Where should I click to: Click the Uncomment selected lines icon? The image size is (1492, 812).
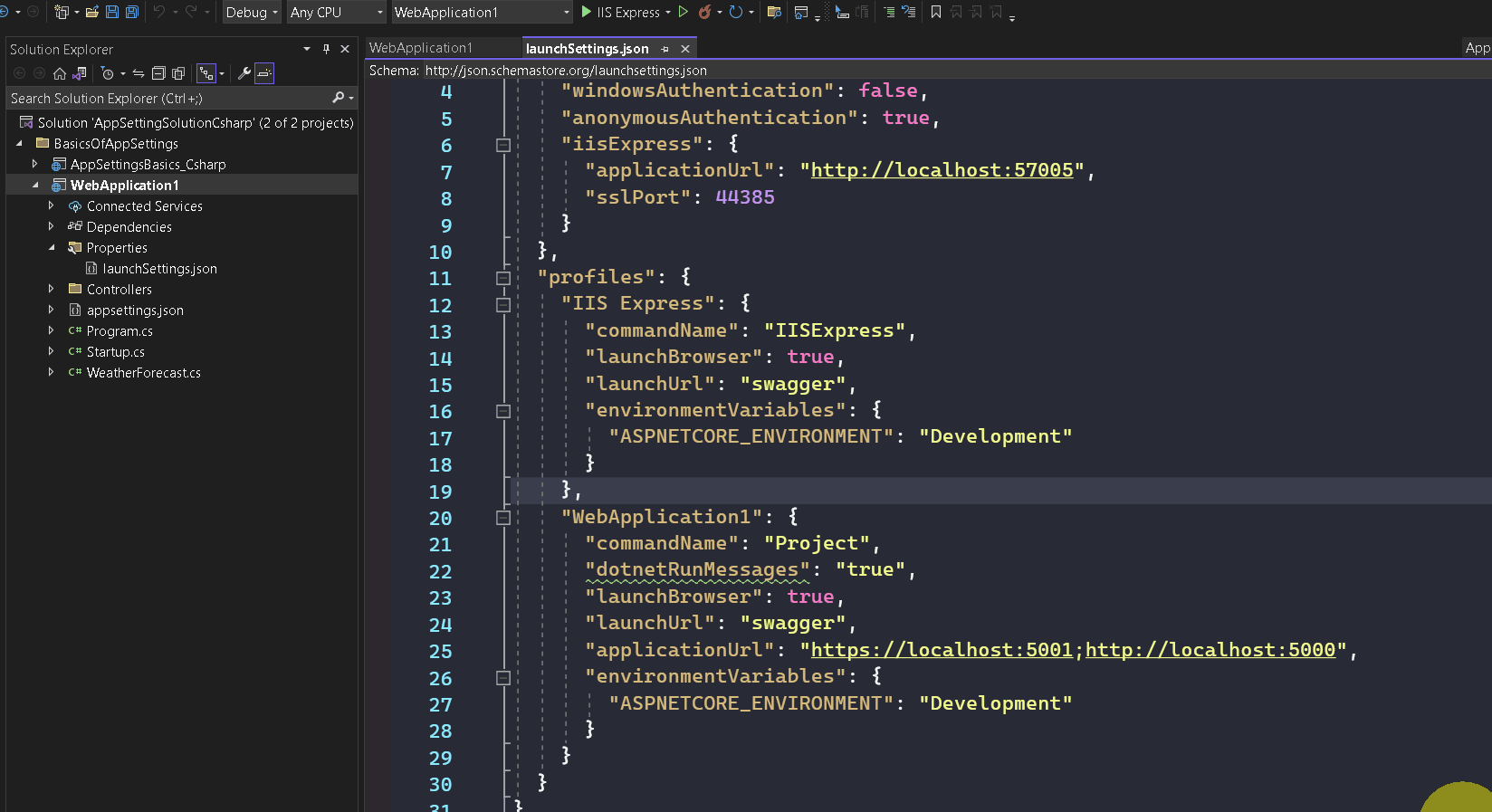(x=909, y=12)
